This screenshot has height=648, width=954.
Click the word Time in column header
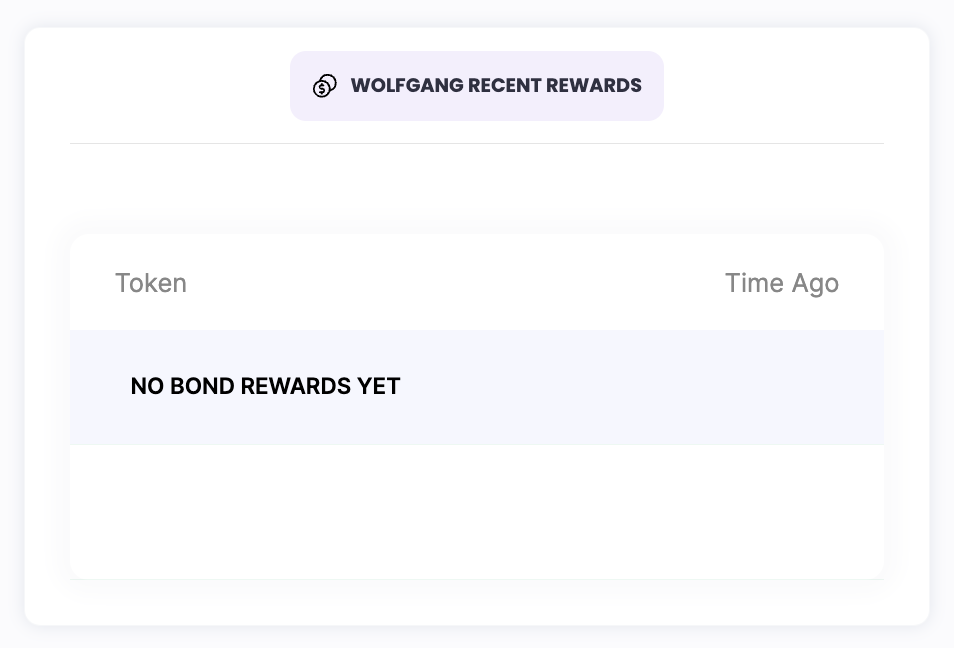click(754, 283)
